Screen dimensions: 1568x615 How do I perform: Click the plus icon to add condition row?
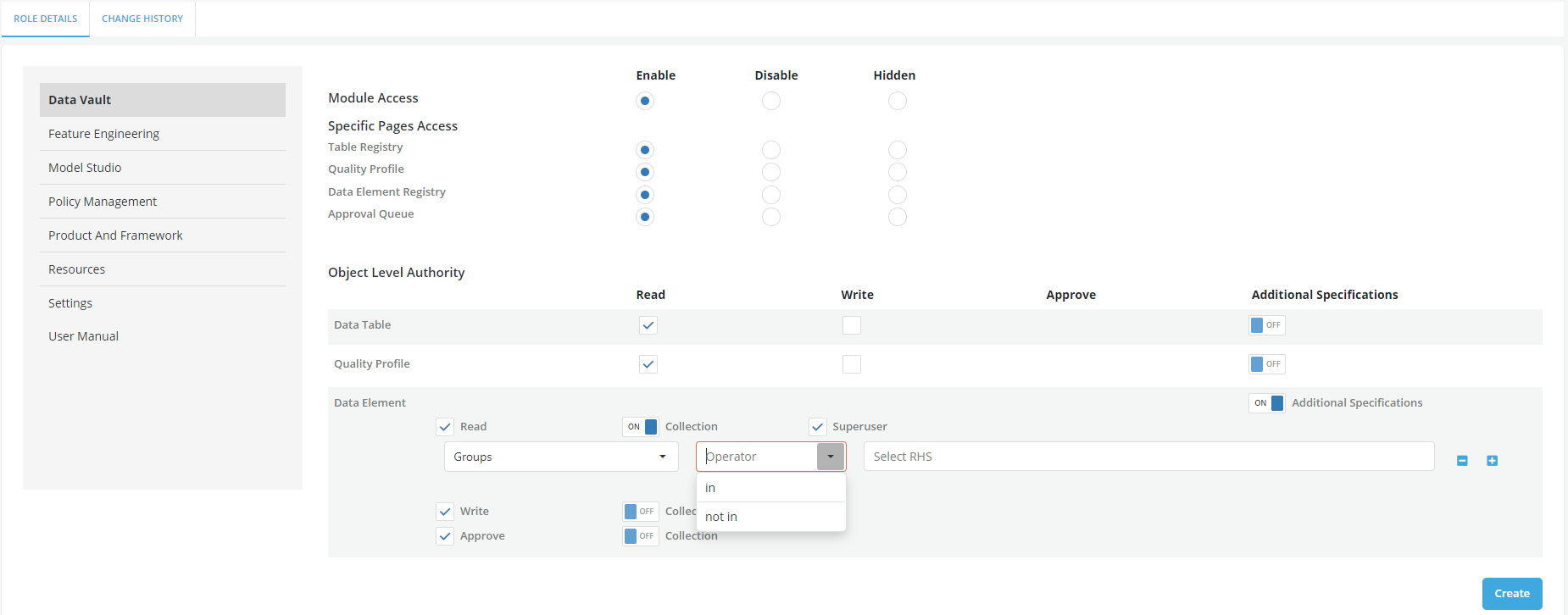pyautogui.click(x=1492, y=461)
